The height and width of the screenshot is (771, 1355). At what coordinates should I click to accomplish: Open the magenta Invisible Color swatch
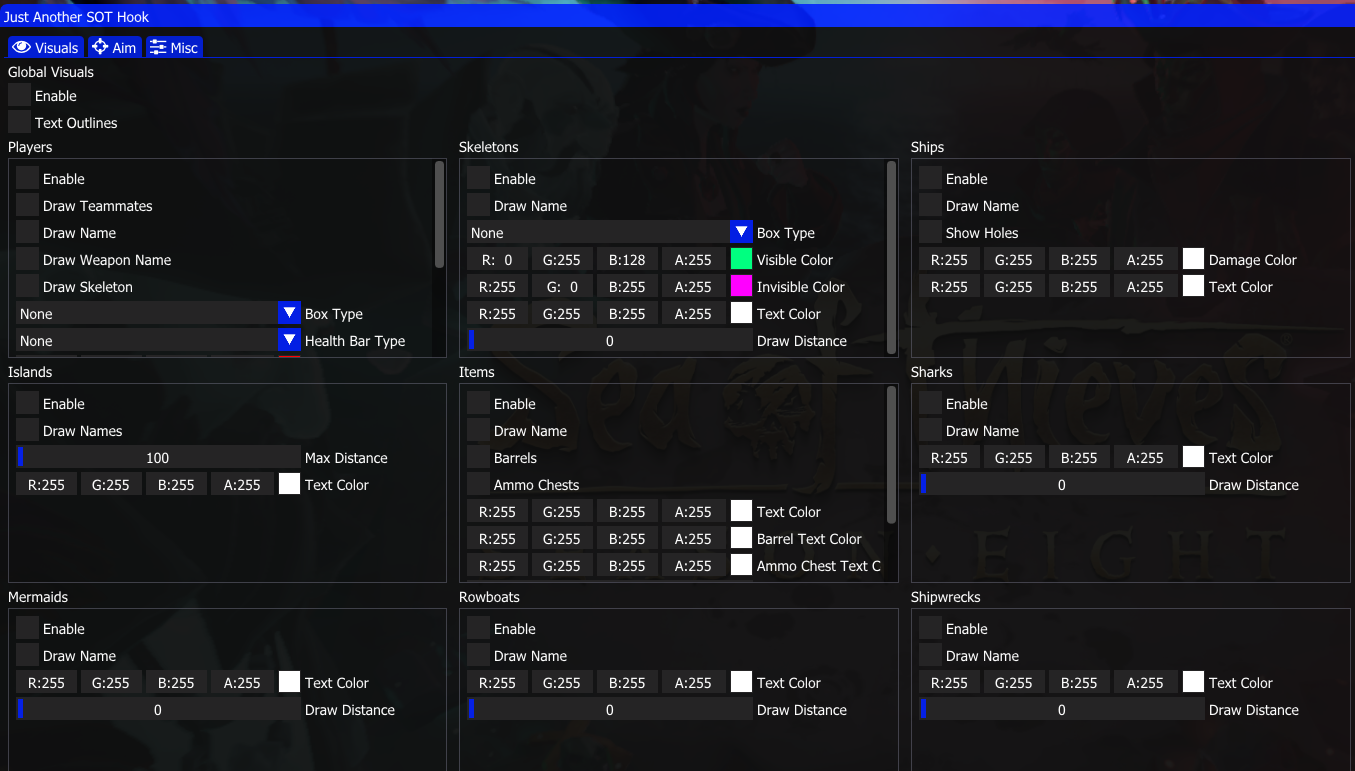[741, 287]
